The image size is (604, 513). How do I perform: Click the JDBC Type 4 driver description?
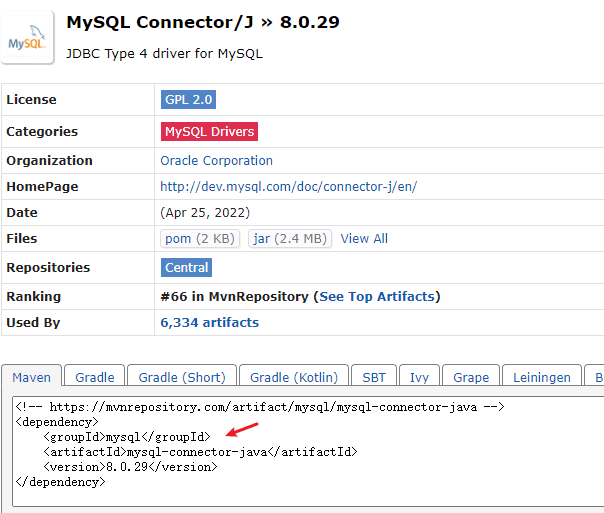click(x=164, y=54)
